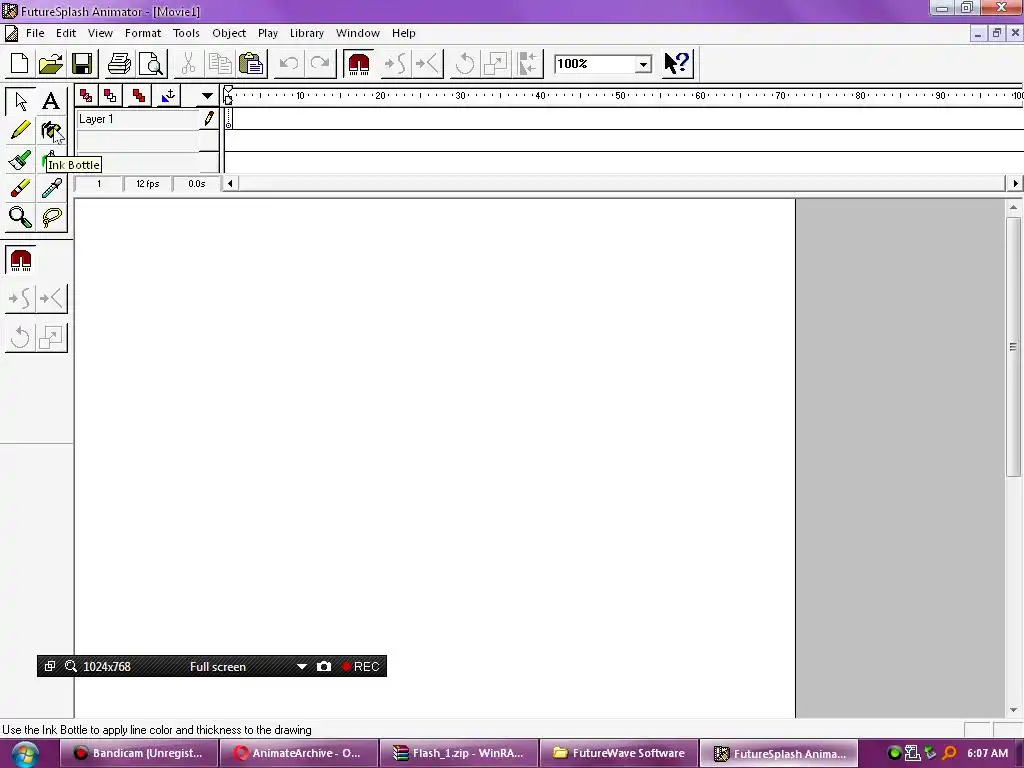Image resolution: width=1024 pixels, height=768 pixels.
Task: Click the timeline right scroll arrow
Action: 1015,184
